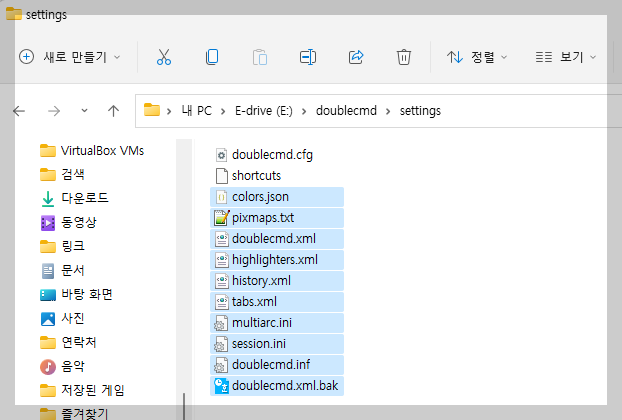Click the 바탕 화면 desktop icon

48,295
